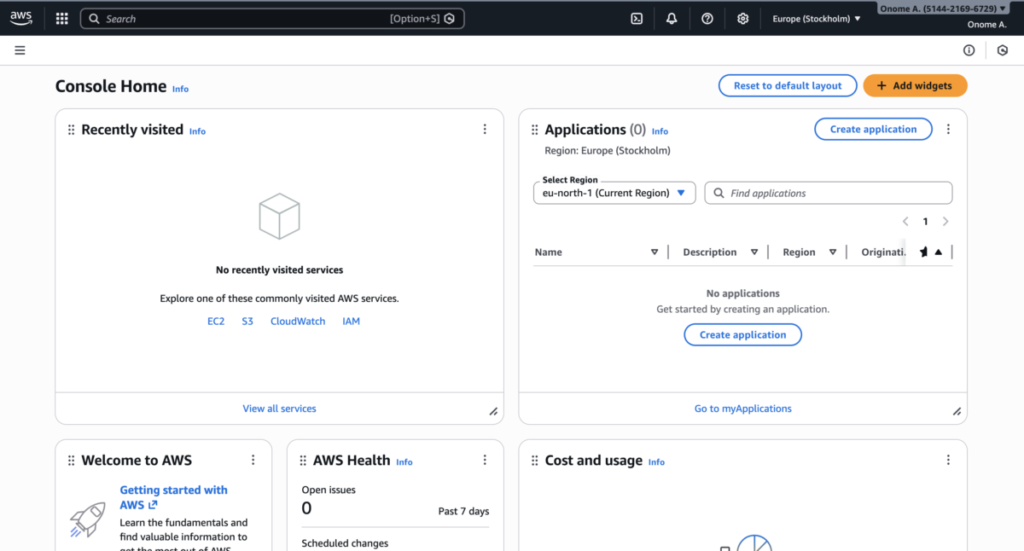This screenshot has width=1024, height=551.
Task: Click 'Region: Europe (Stockholm)' text
Action: [x=607, y=151]
